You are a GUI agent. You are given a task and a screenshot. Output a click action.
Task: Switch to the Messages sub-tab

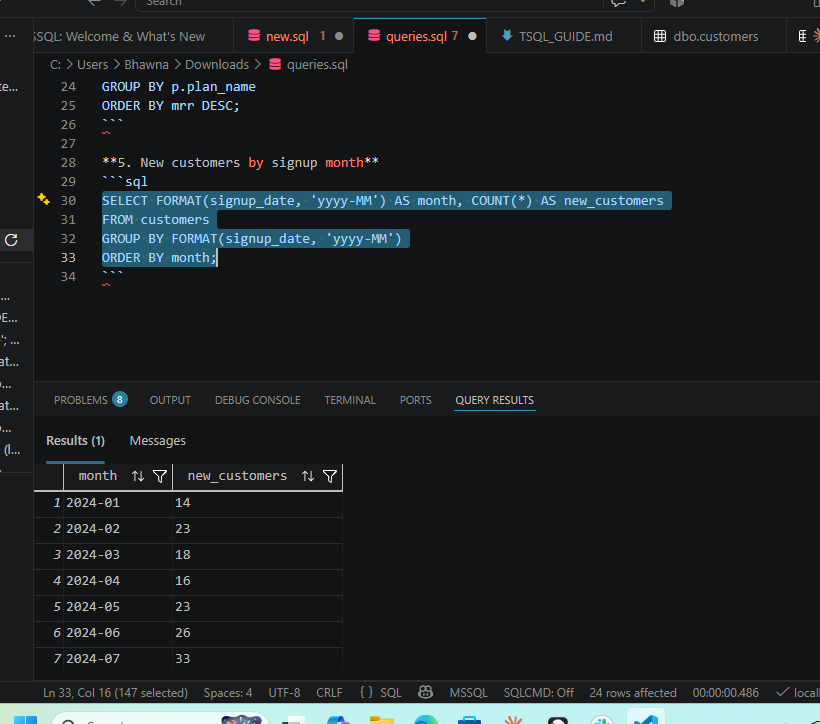tap(157, 440)
